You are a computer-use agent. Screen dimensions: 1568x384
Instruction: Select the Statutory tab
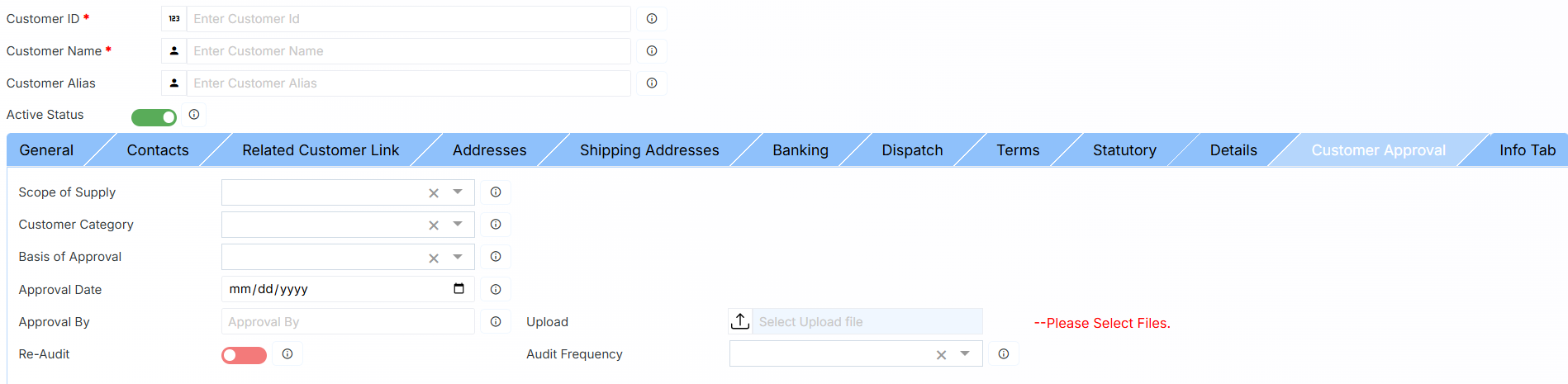click(x=1124, y=150)
